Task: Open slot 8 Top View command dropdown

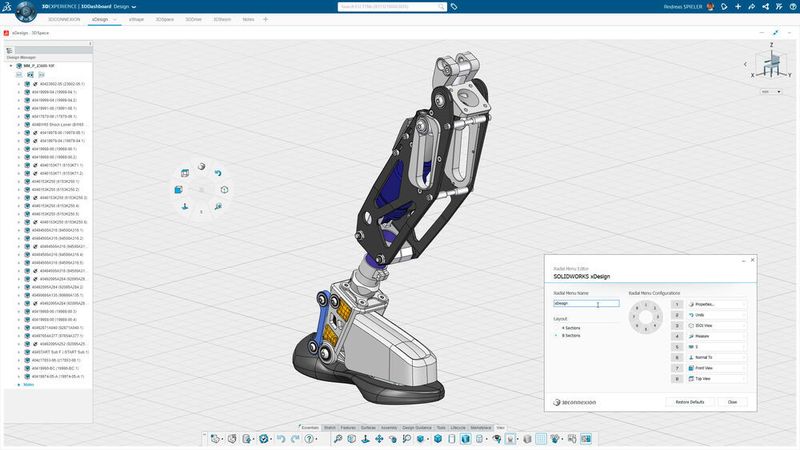Action: click(x=716, y=379)
